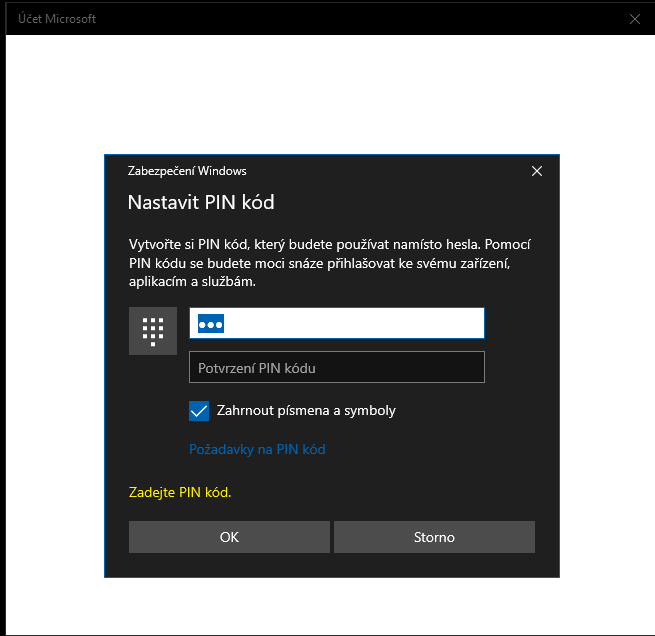Click the Vytvořte si PIN kód description text
The image size is (655, 636).
coord(329,263)
